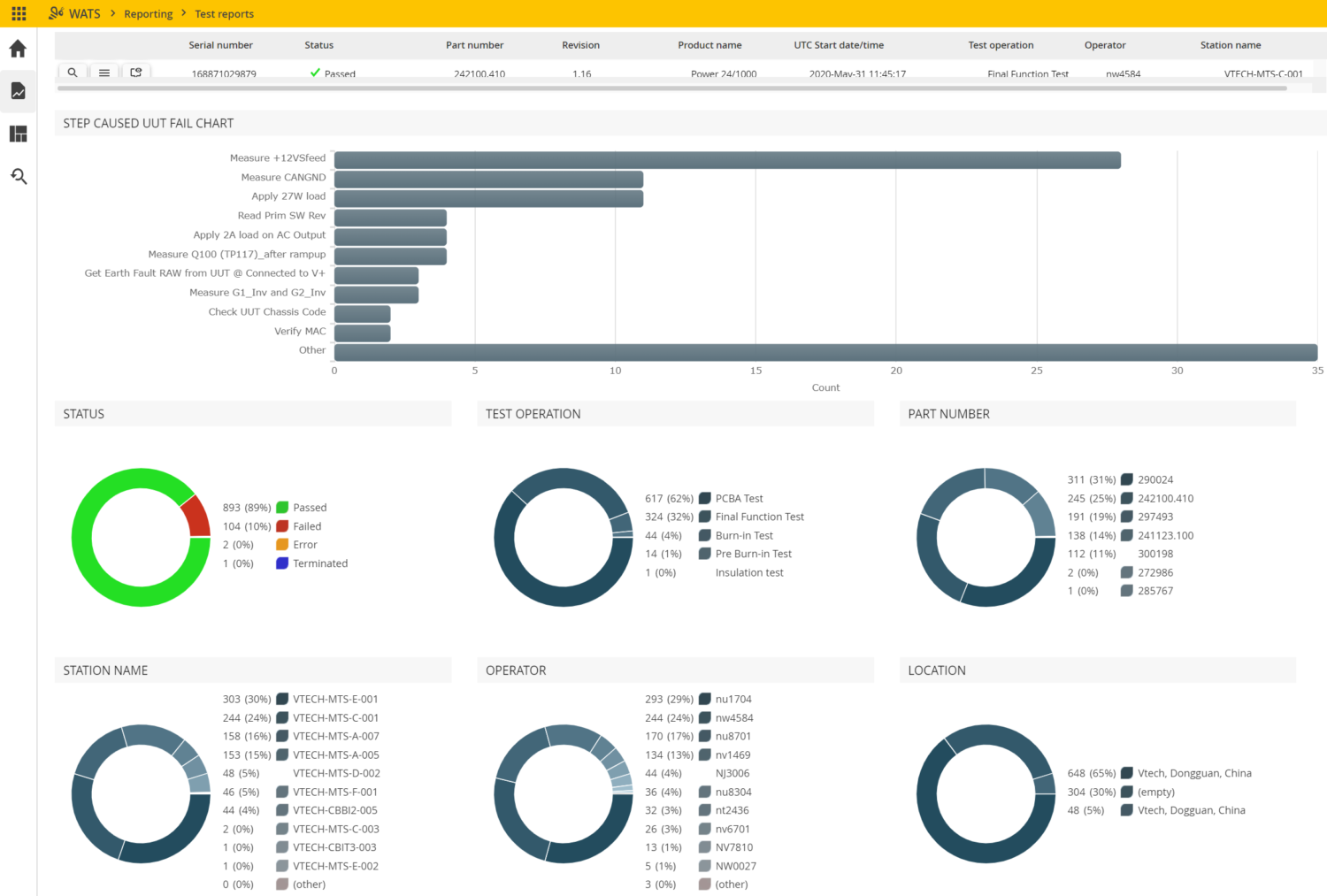1327x896 pixels.
Task: Select serial number 168871029879 cell
Action: pos(224,73)
